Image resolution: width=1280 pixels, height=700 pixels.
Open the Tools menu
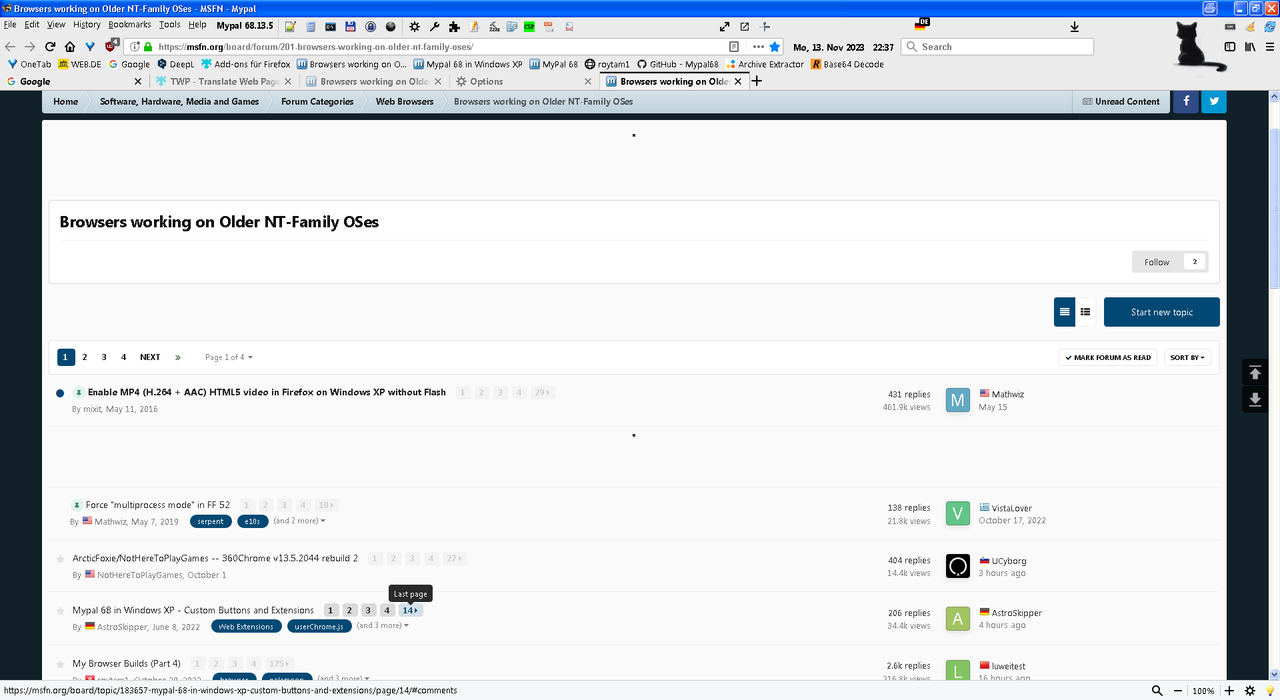169,24
